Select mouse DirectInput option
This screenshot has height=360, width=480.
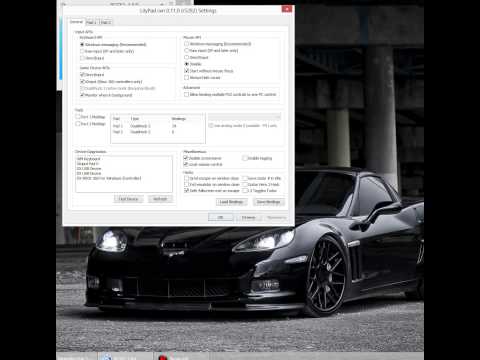(x=197, y=57)
